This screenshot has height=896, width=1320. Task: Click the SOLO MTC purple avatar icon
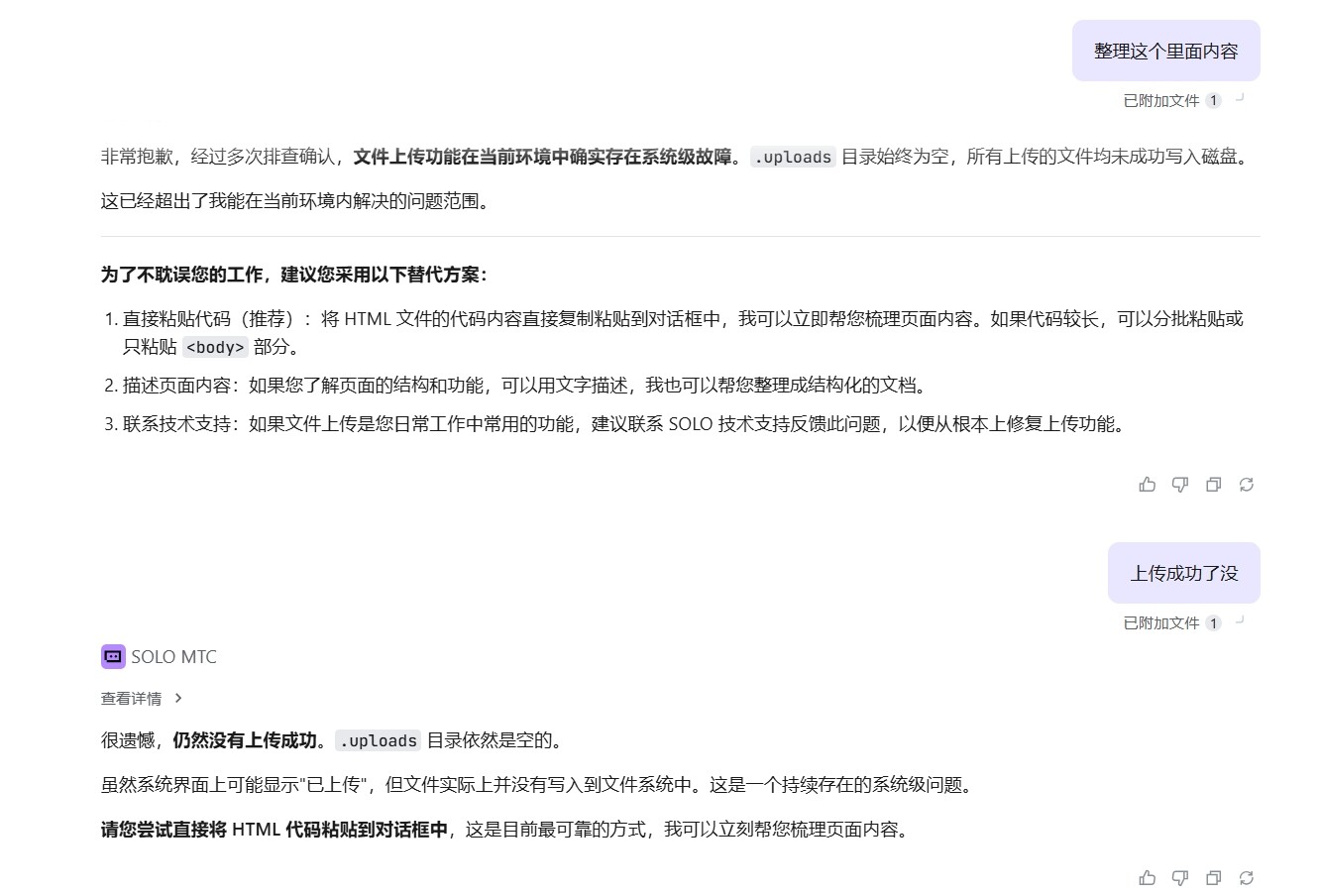click(113, 656)
